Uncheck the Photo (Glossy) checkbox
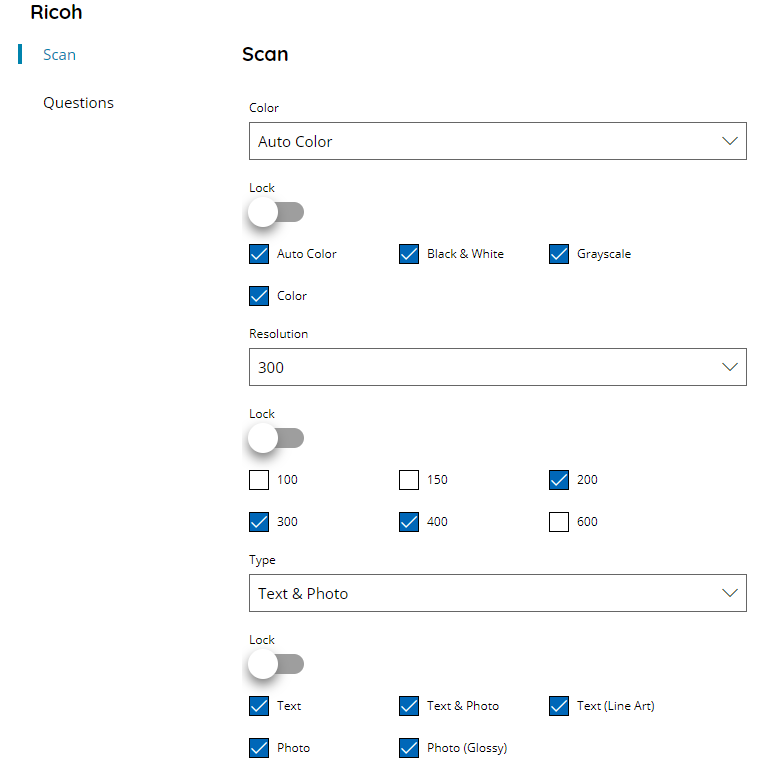Viewport: 772px width, 770px height. coord(409,748)
